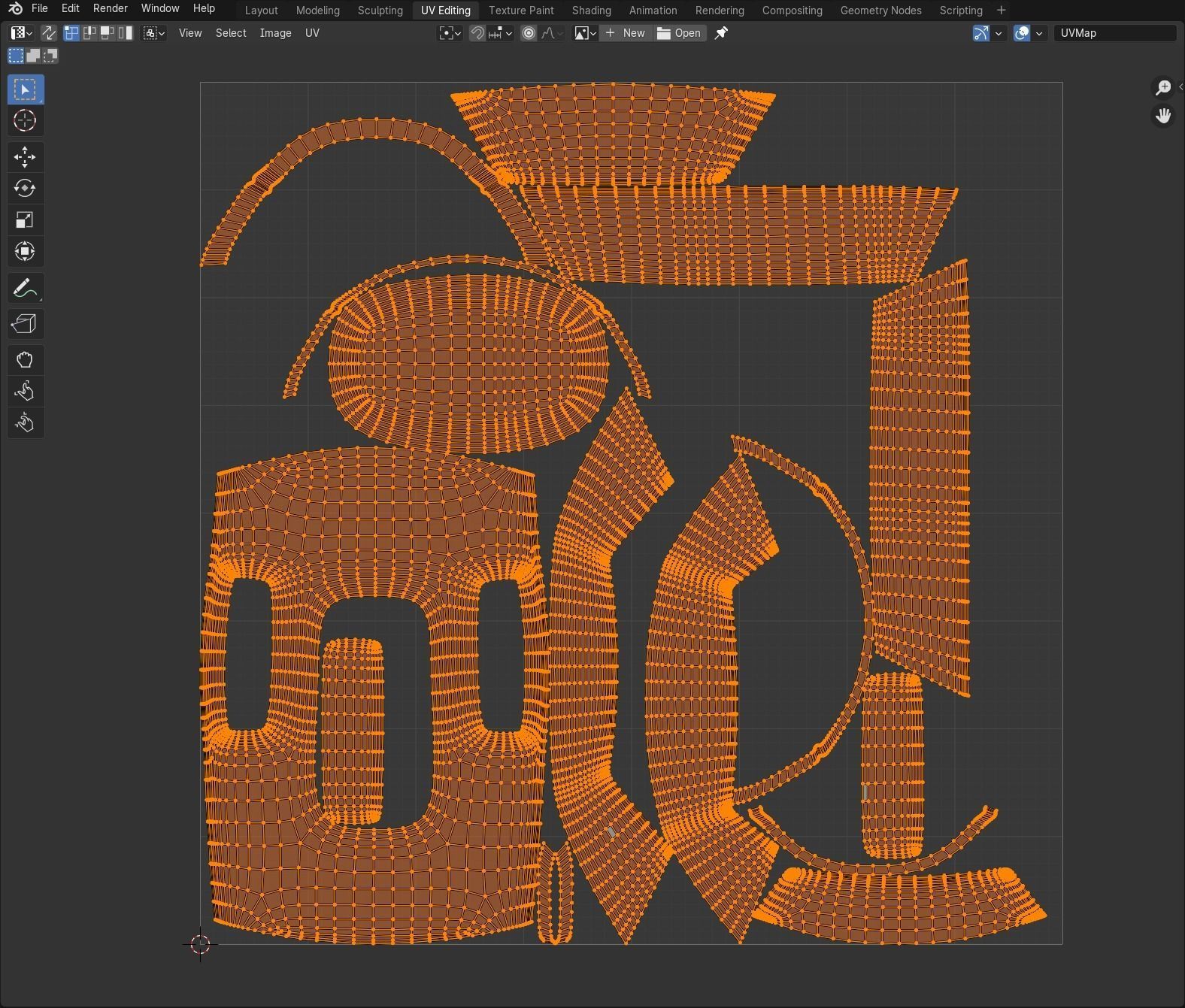
Task: Click the Blender logo icon
Action: pos(15,9)
